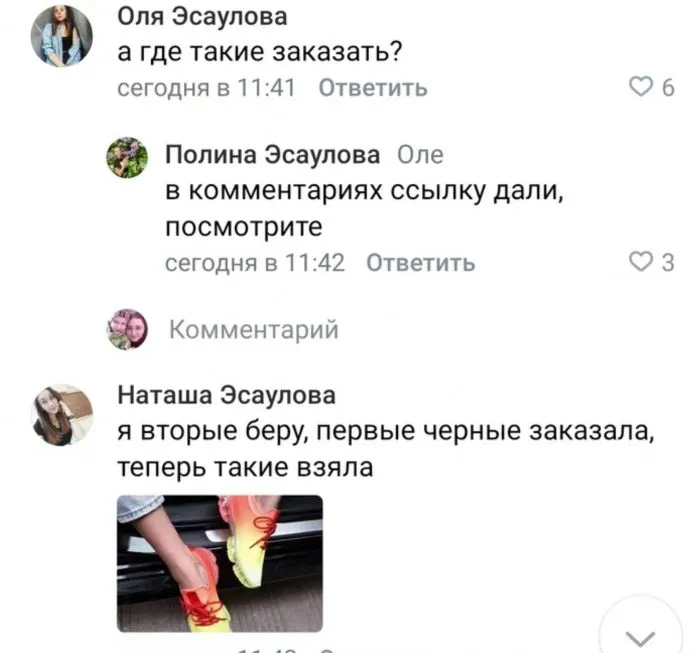The height and width of the screenshot is (653, 700).
Task: Tap your own avatar beside the comment field
Action: point(127,329)
